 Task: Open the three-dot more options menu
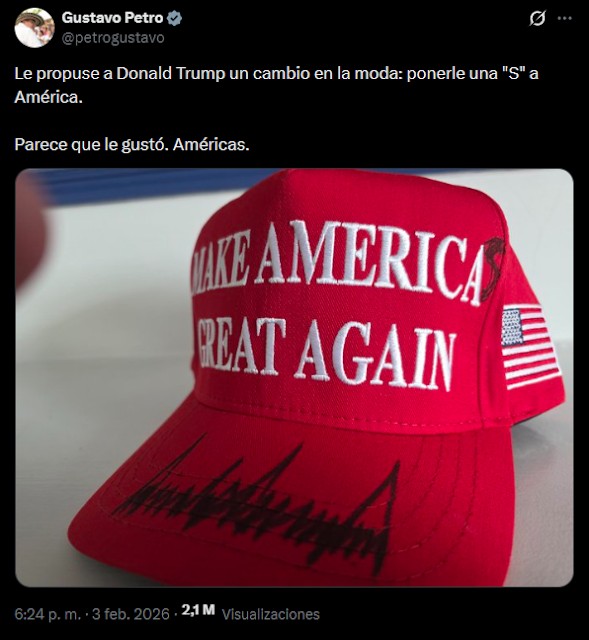coord(565,18)
